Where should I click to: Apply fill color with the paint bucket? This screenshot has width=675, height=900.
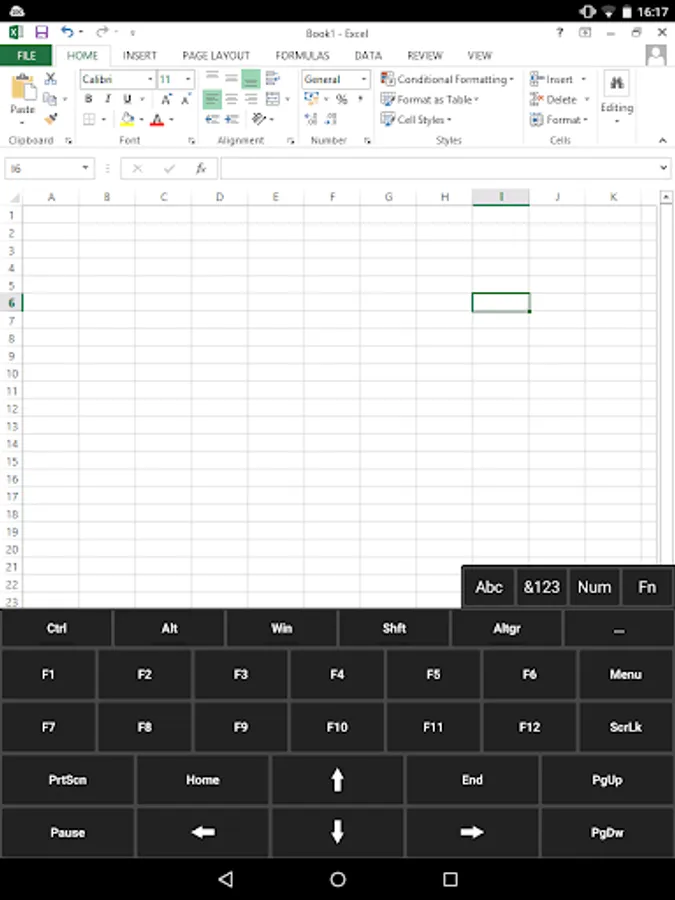tap(127, 119)
